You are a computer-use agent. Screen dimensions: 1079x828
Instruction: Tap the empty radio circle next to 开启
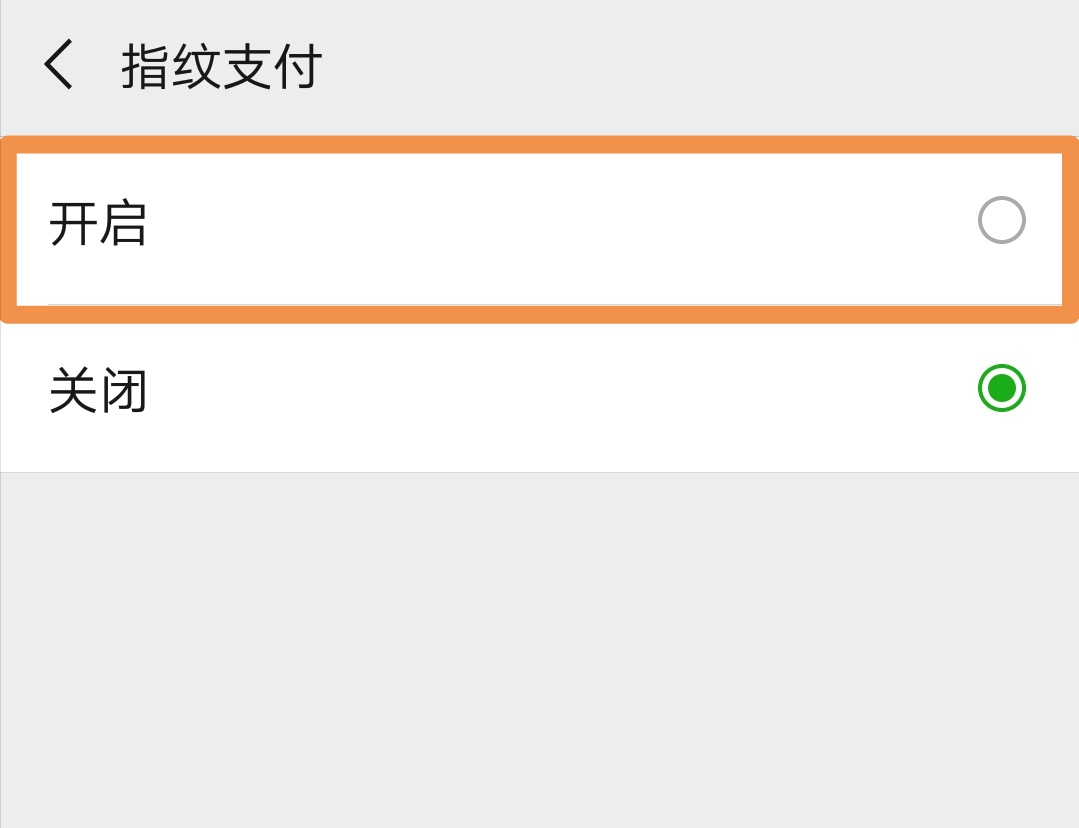click(1000, 220)
